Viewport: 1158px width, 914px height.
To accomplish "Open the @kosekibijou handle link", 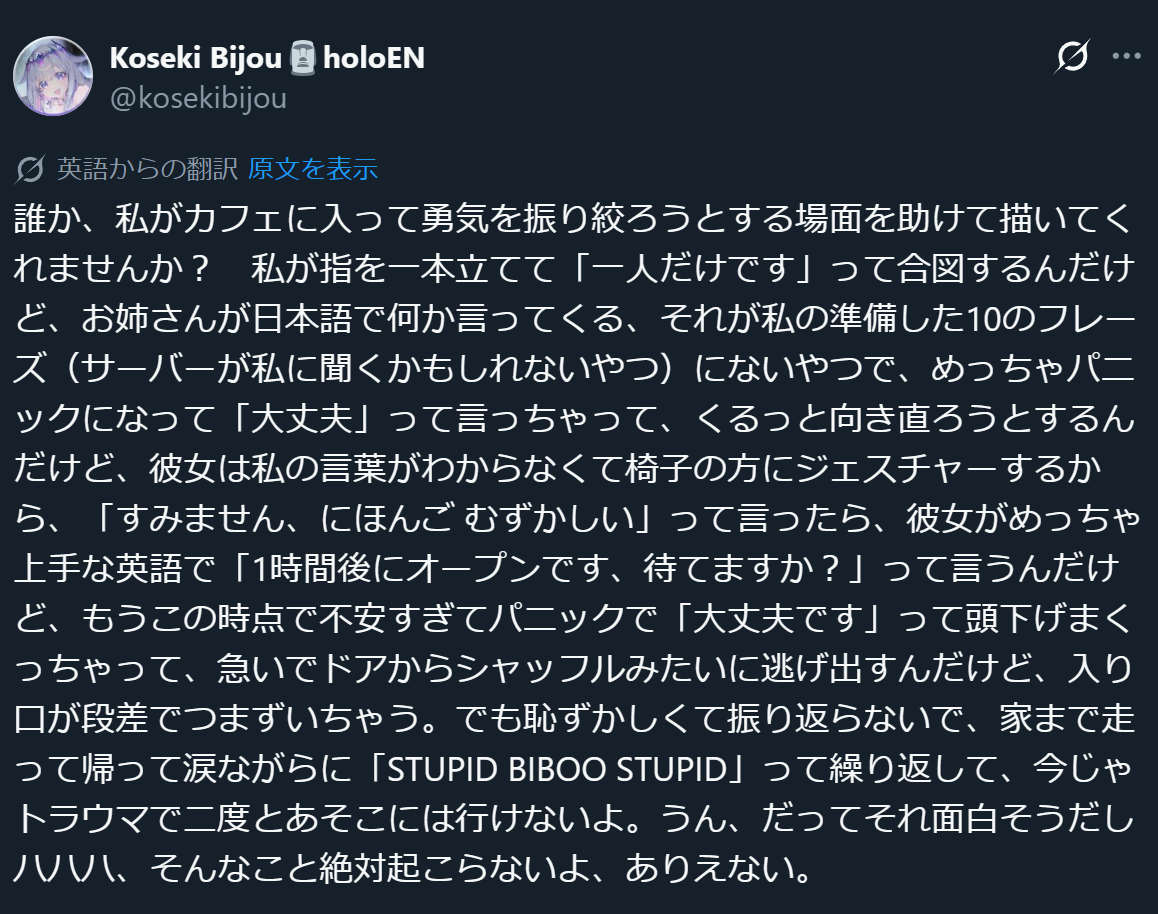I will [197, 98].
